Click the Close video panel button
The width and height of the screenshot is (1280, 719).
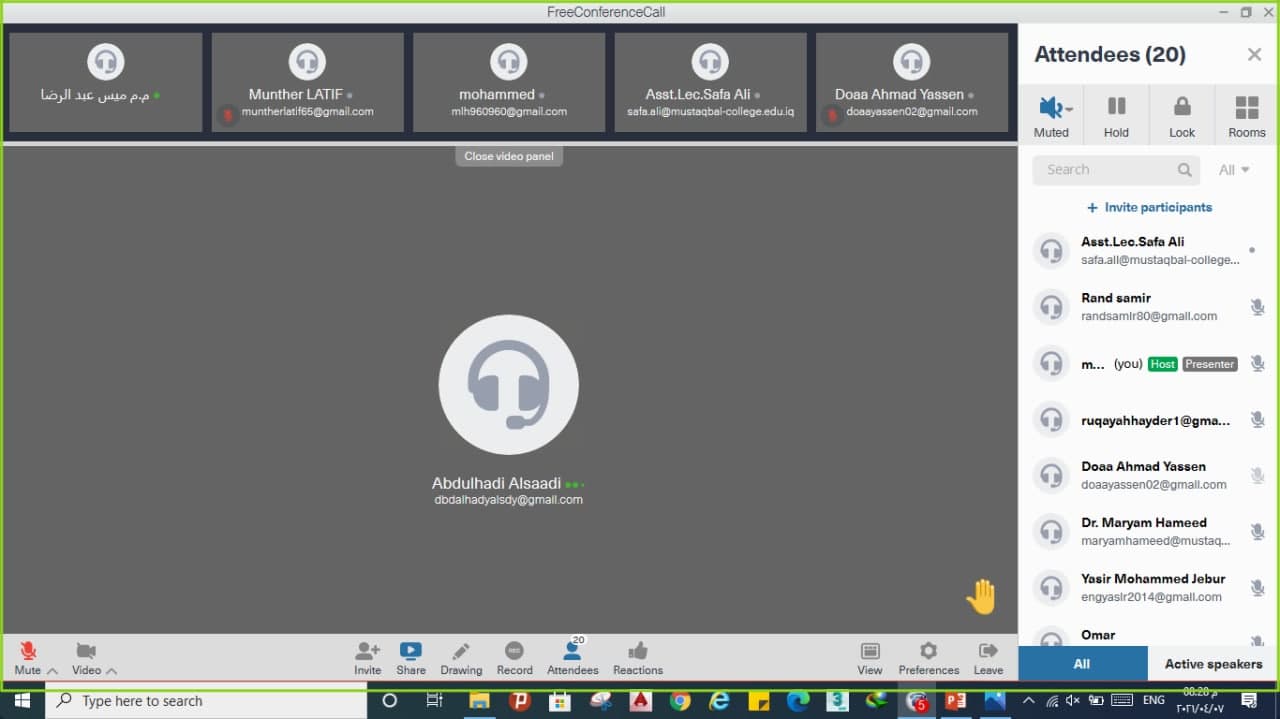[508, 155]
